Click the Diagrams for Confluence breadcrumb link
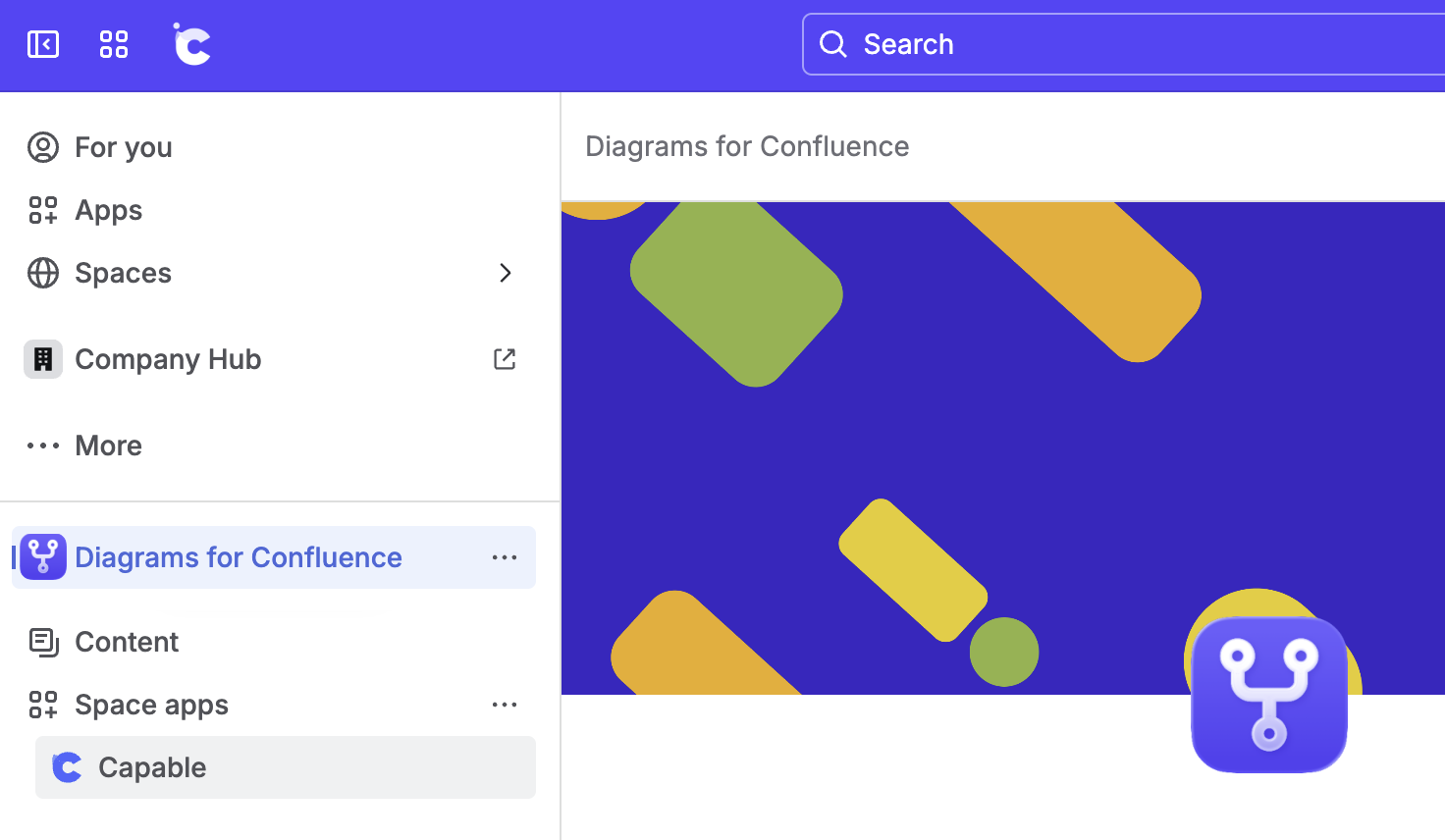The height and width of the screenshot is (840, 1445). pos(747,146)
